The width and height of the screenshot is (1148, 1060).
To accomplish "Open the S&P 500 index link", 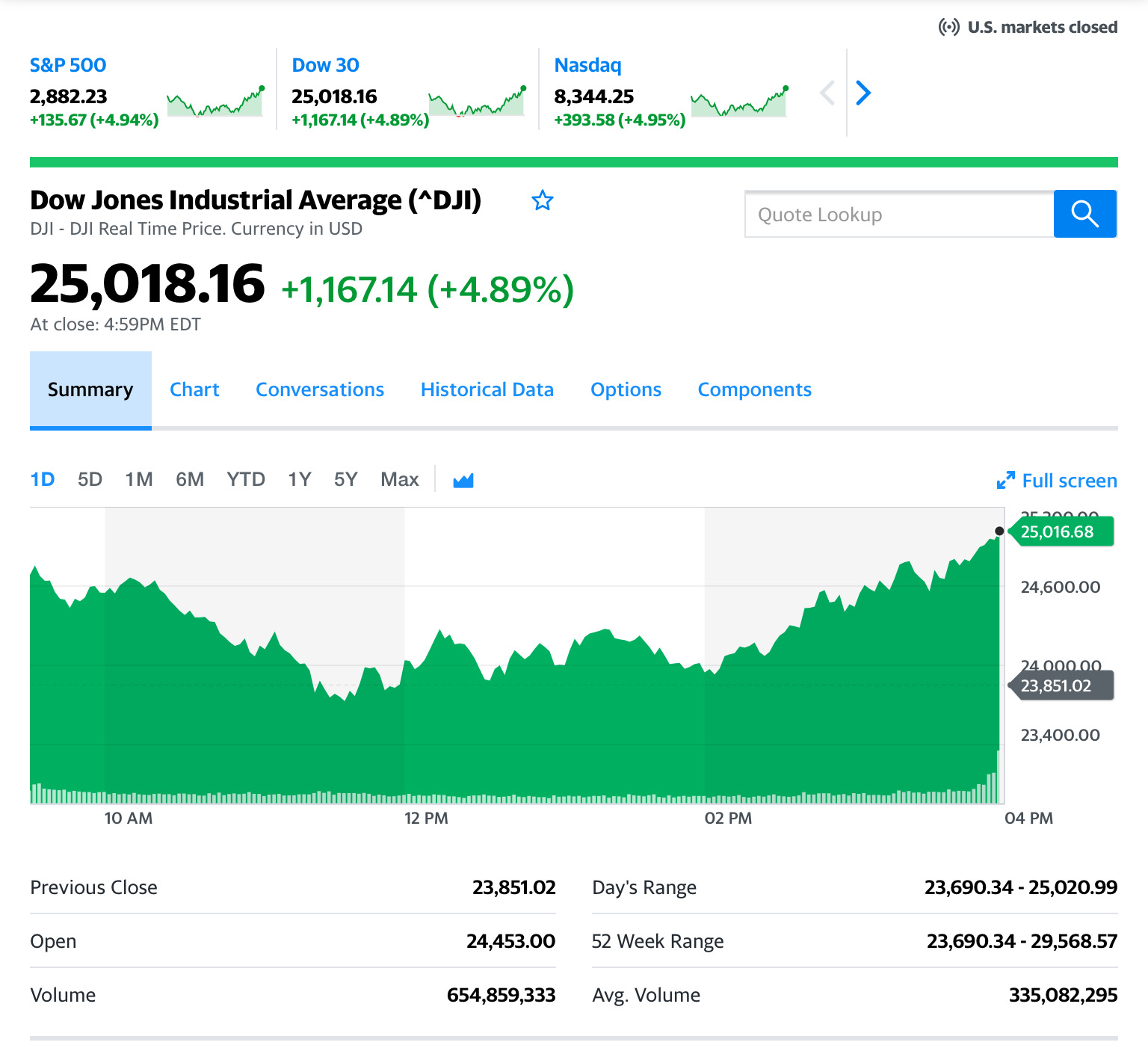I will pyautogui.click(x=68, y=65).
